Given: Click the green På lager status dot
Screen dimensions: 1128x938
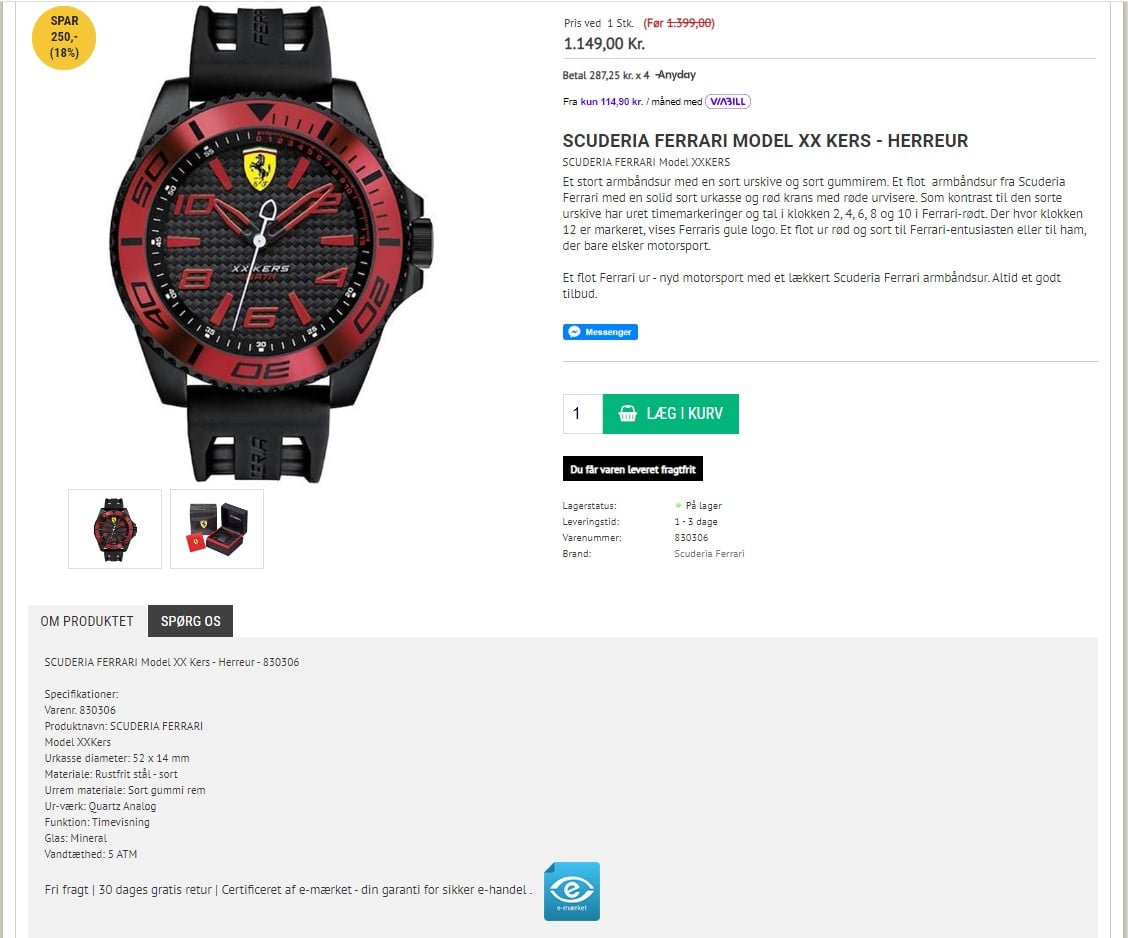Looking at the screenshot, I should 678,506.
